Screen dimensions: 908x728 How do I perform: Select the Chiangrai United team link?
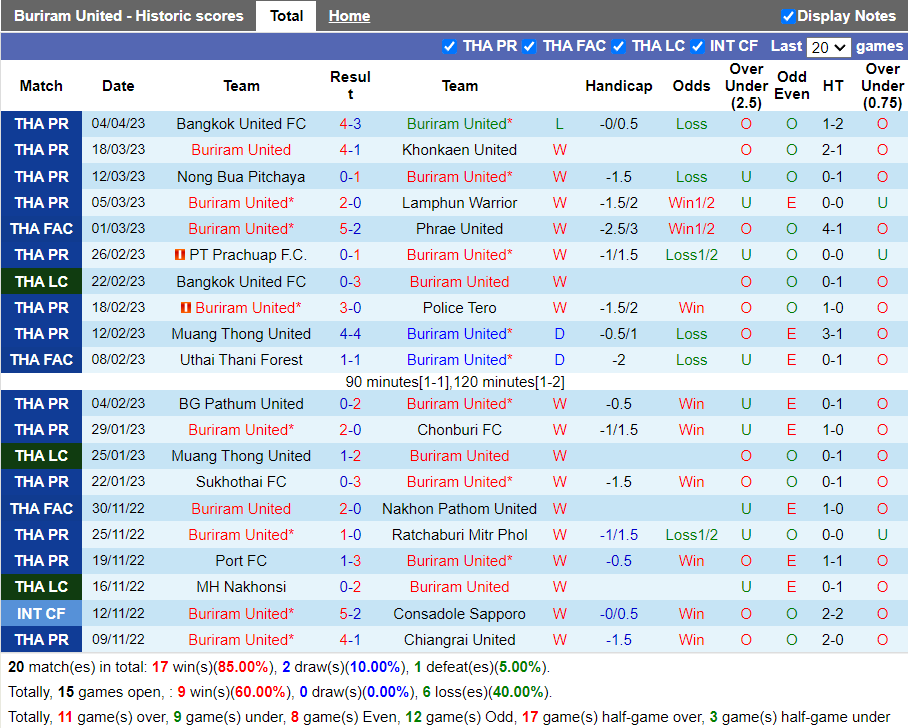click(459, 640)
